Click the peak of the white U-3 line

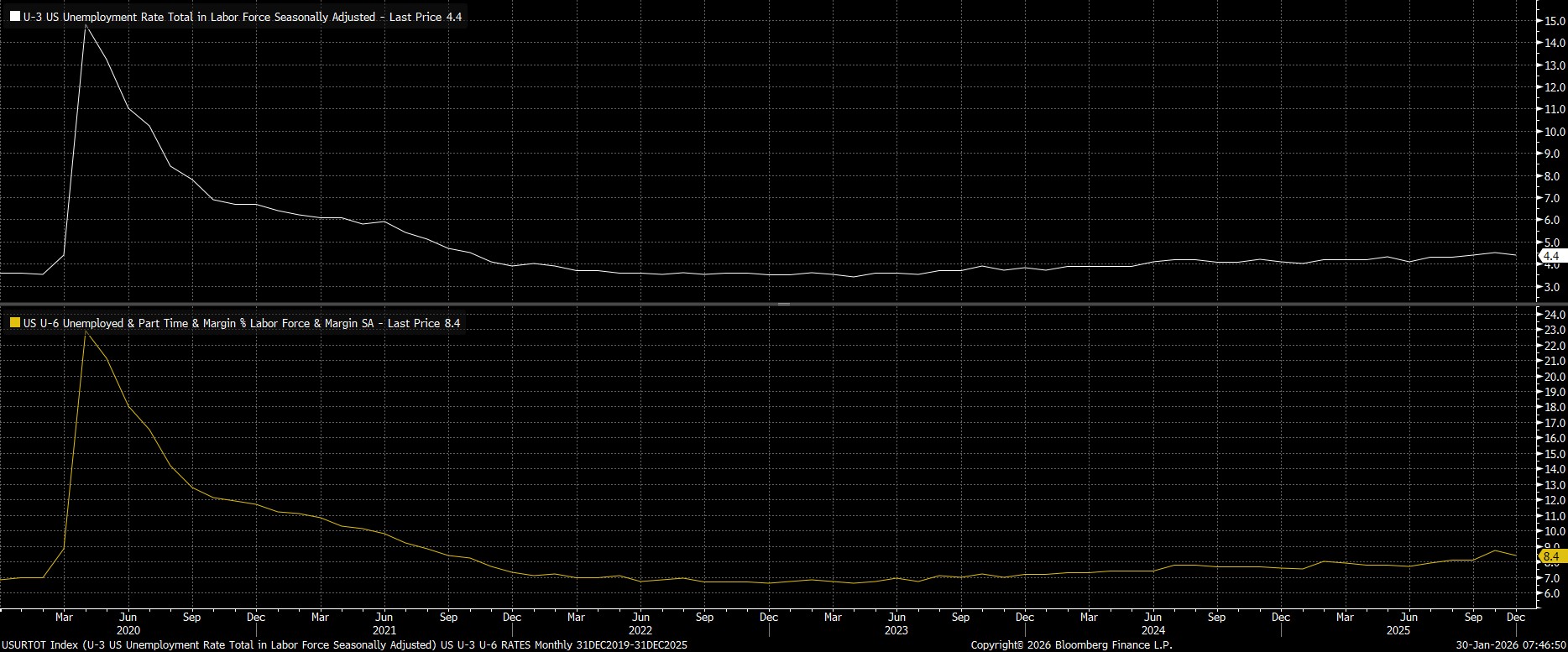click(x=86, y=26)
